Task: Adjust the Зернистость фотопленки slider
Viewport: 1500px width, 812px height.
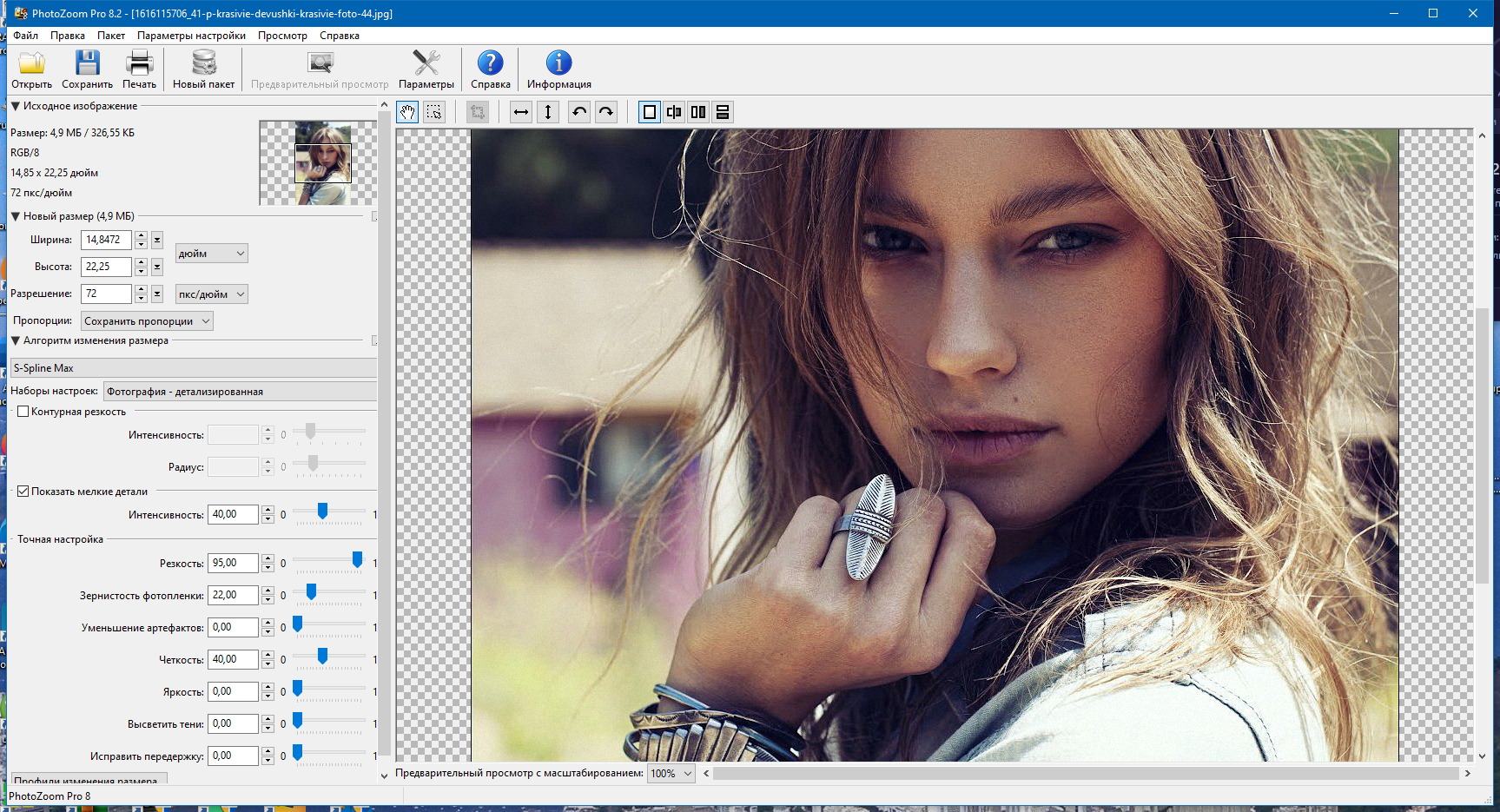Action: point(311,592)
